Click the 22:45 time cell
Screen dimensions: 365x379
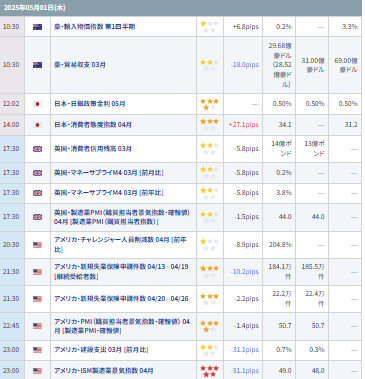click(11, 326)
